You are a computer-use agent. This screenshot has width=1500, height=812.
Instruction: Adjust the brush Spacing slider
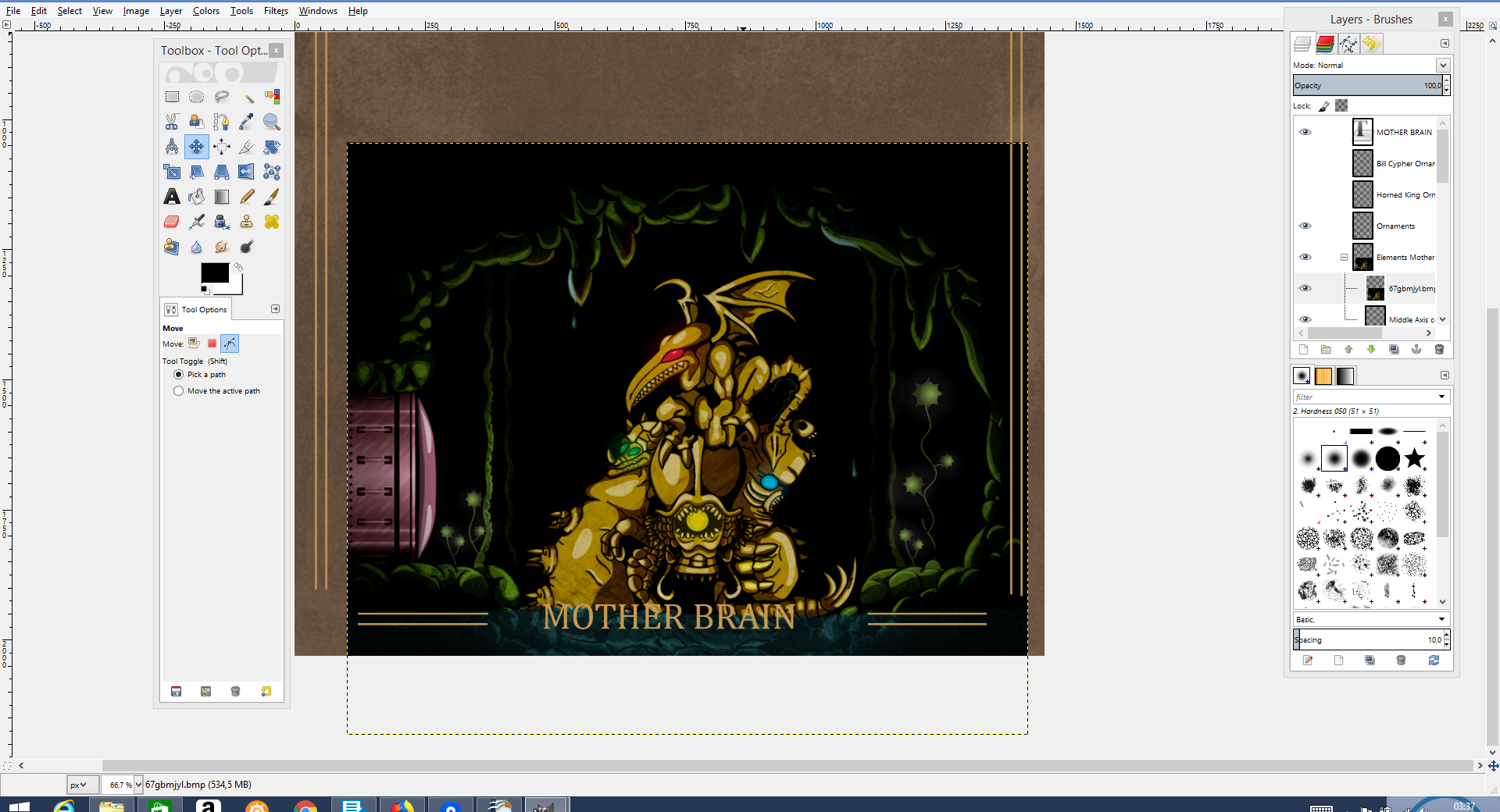[x=1368, y=639]
